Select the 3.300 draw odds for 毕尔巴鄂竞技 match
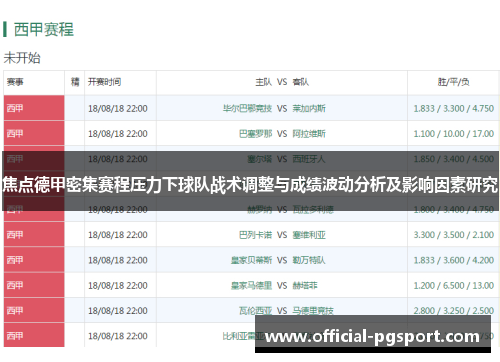This screenshot has height=362, width=500. 453,108
